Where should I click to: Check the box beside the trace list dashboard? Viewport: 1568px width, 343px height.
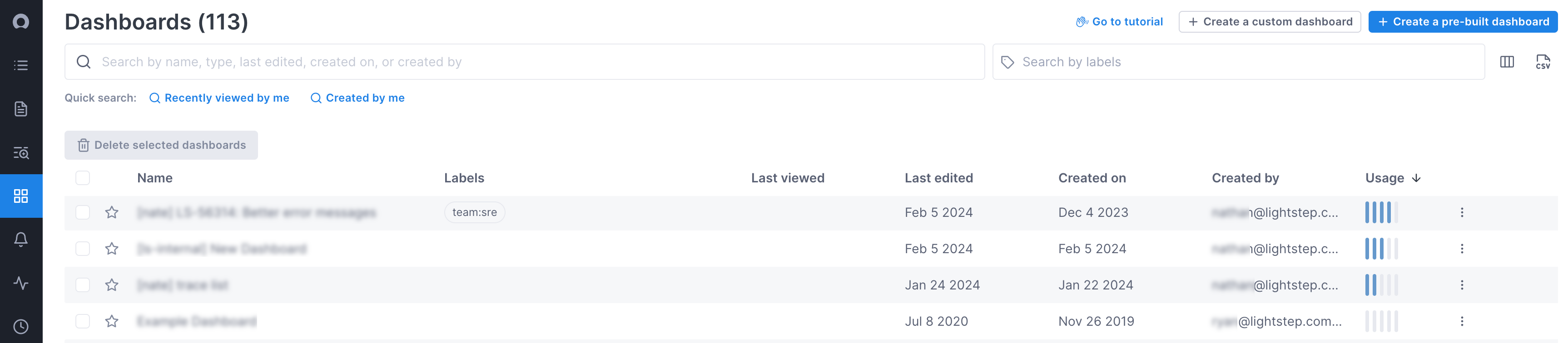click(83, 284)
